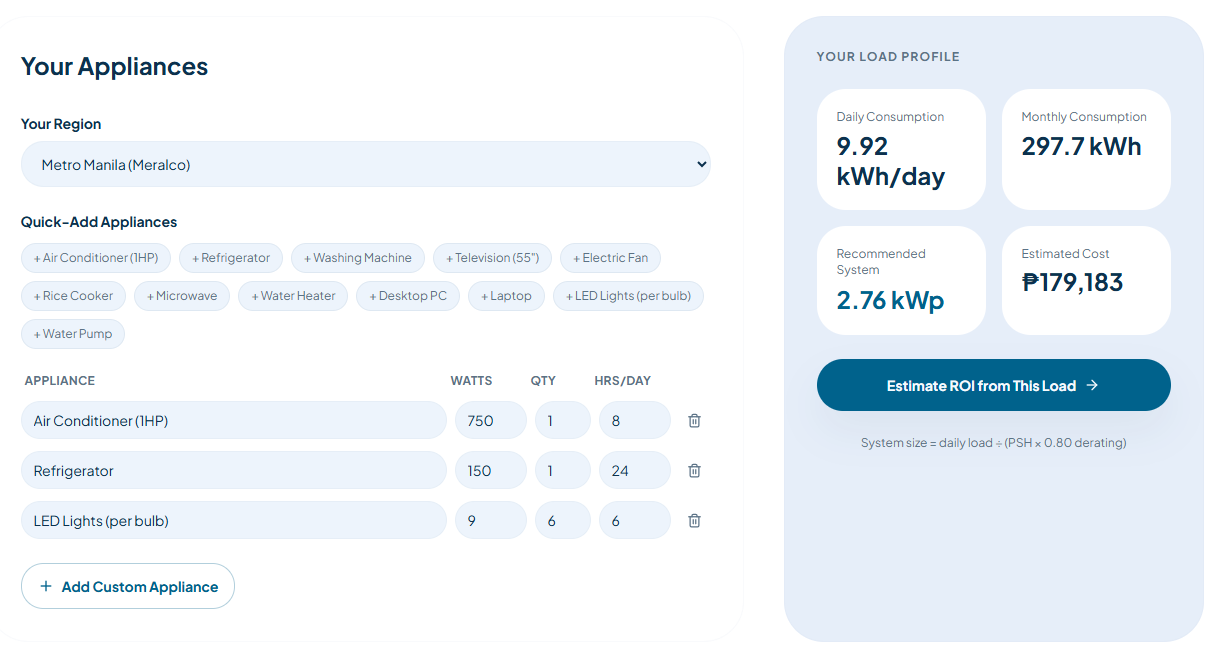Quick-add Air Conditioner (1HP) chip
This screenshot has width=1208, height=646.
tap(96, 258)
